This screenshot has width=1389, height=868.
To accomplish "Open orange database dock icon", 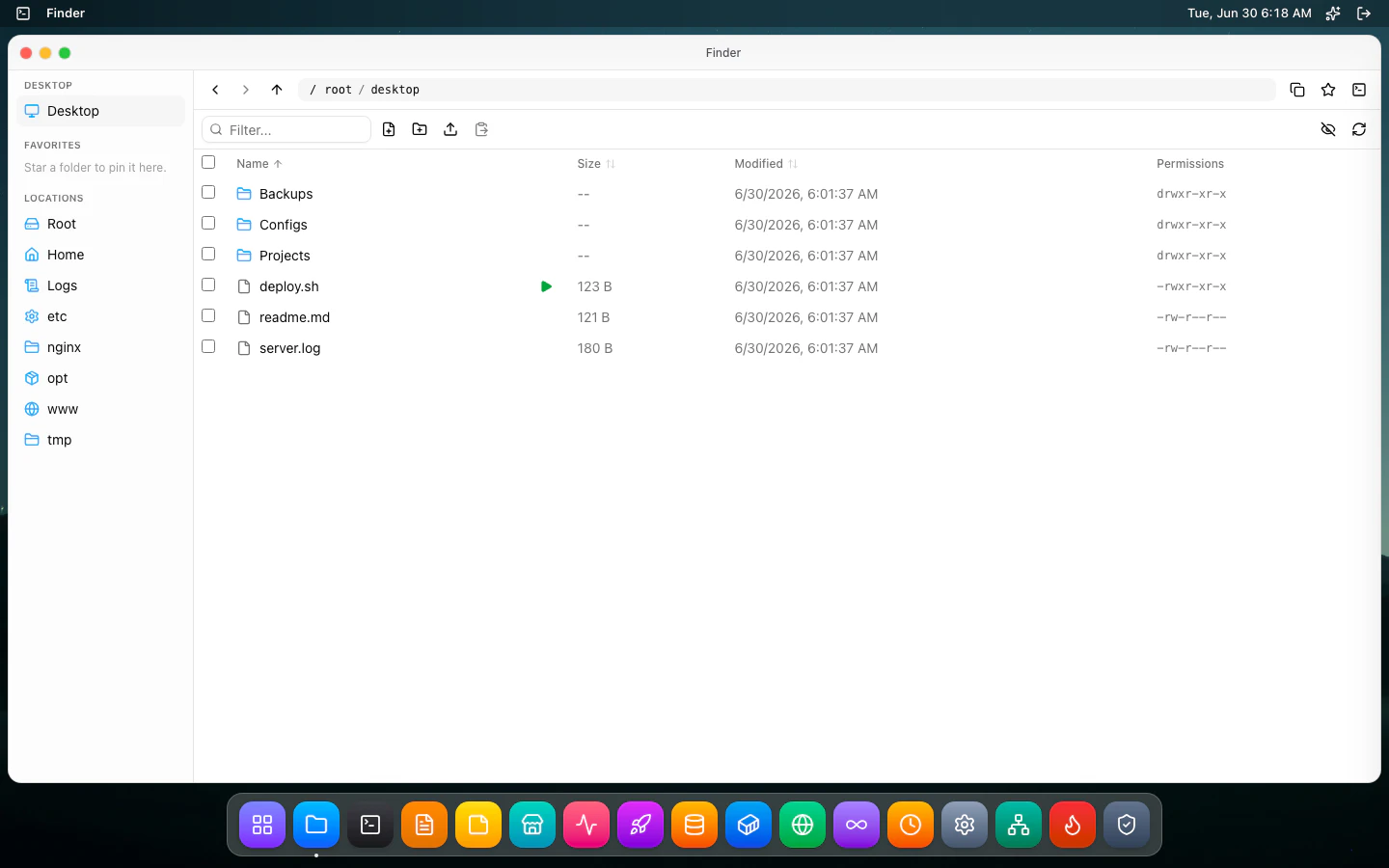I will click(694, 825).
